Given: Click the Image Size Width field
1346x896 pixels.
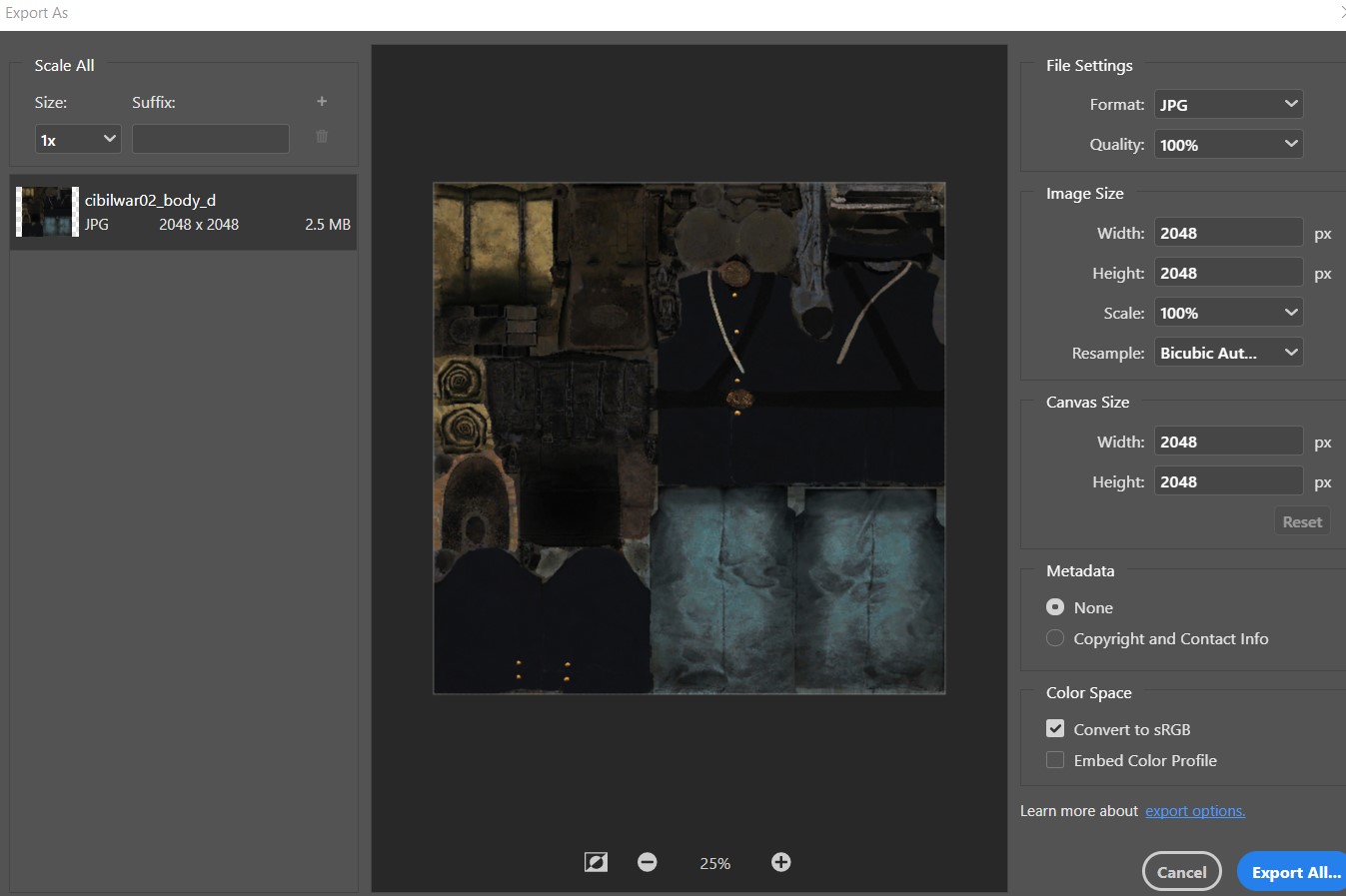Looking at the screenshot, I should coord(1228,233).
